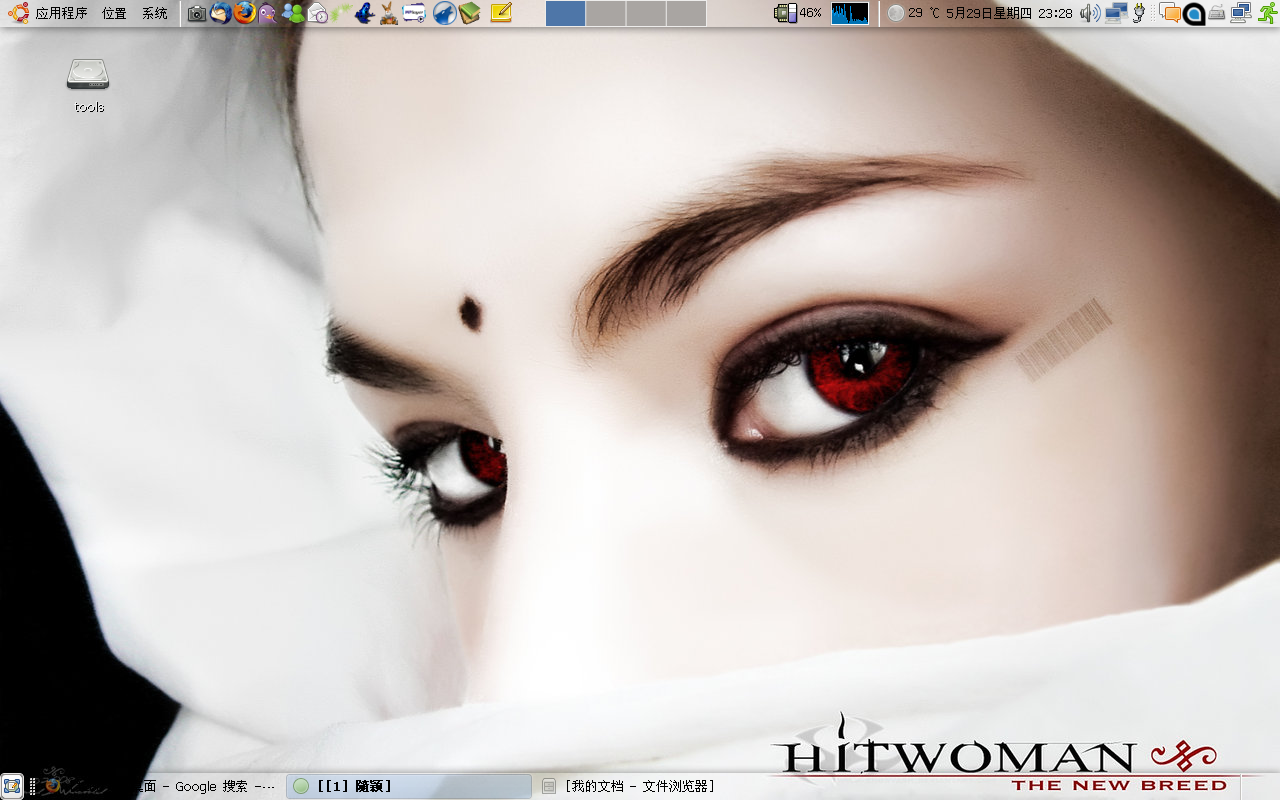Open the Pidgin purple bird launcher
The image size is (1280, 800).
point(269,13)
